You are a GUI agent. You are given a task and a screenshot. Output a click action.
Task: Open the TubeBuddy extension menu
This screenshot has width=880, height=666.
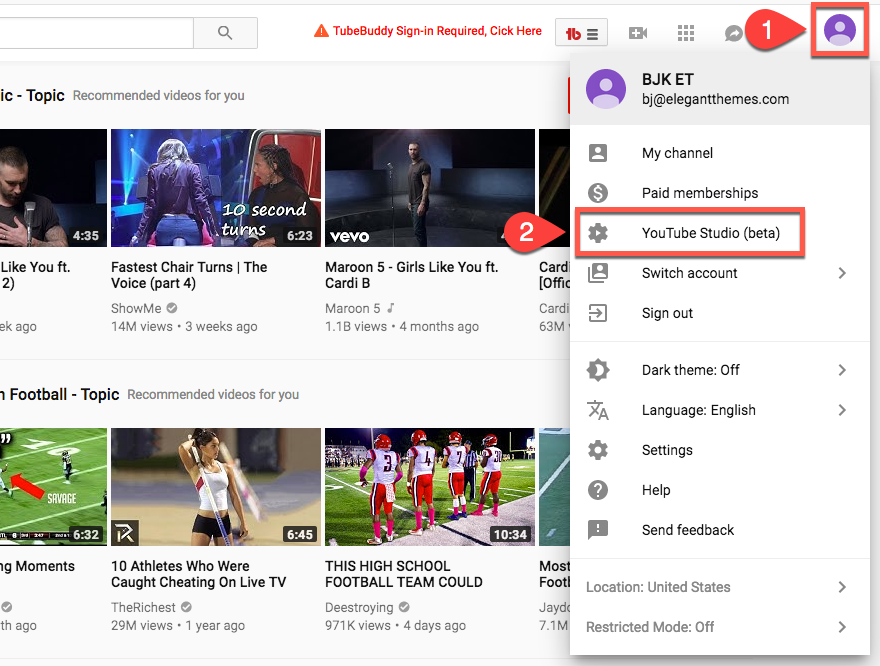pyautogui.click(x=580, y=32)
